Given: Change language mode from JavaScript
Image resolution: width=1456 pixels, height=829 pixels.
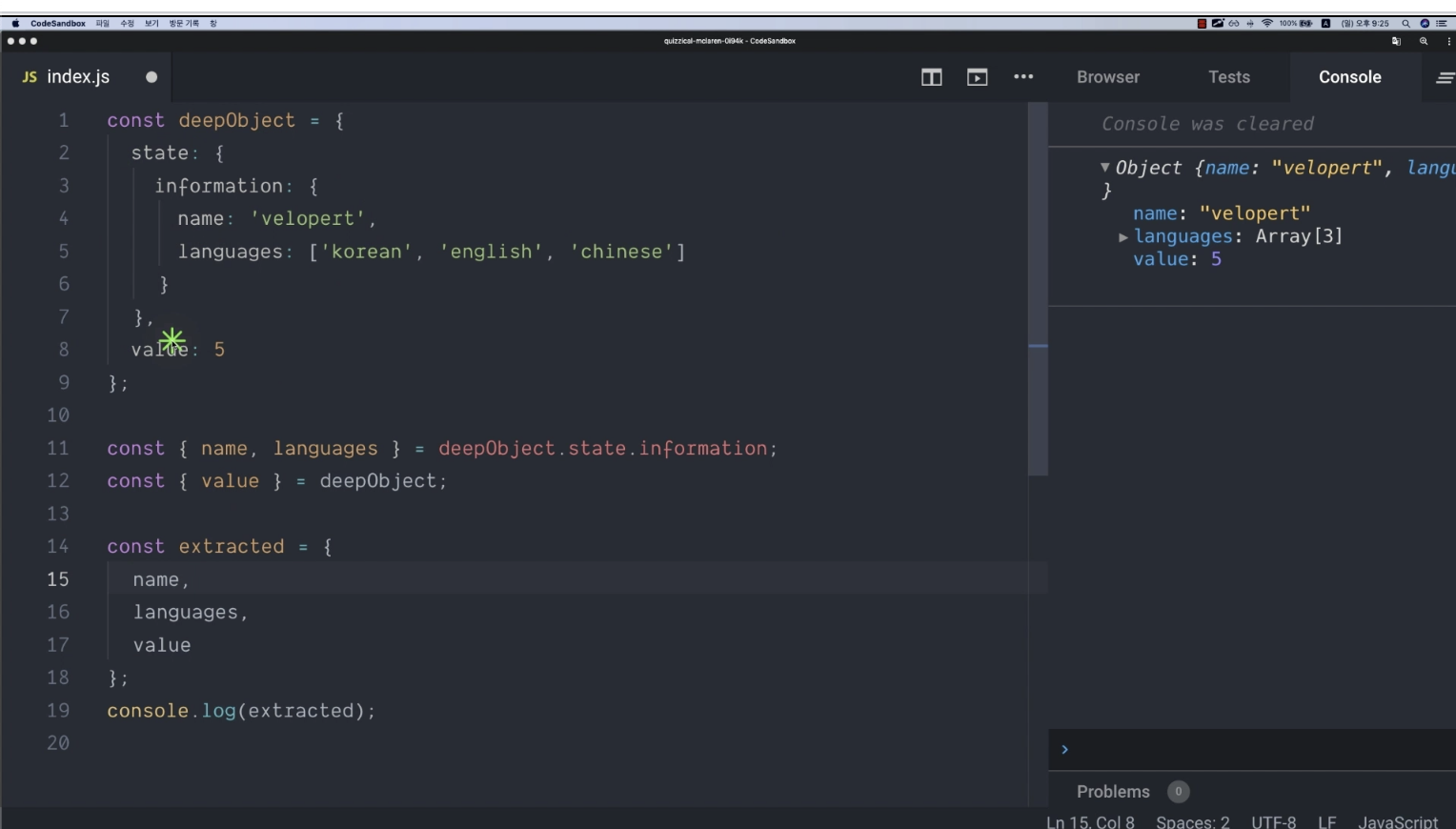Looking at the screenshot, I should pyautogui.click(x=1398, y=821).
